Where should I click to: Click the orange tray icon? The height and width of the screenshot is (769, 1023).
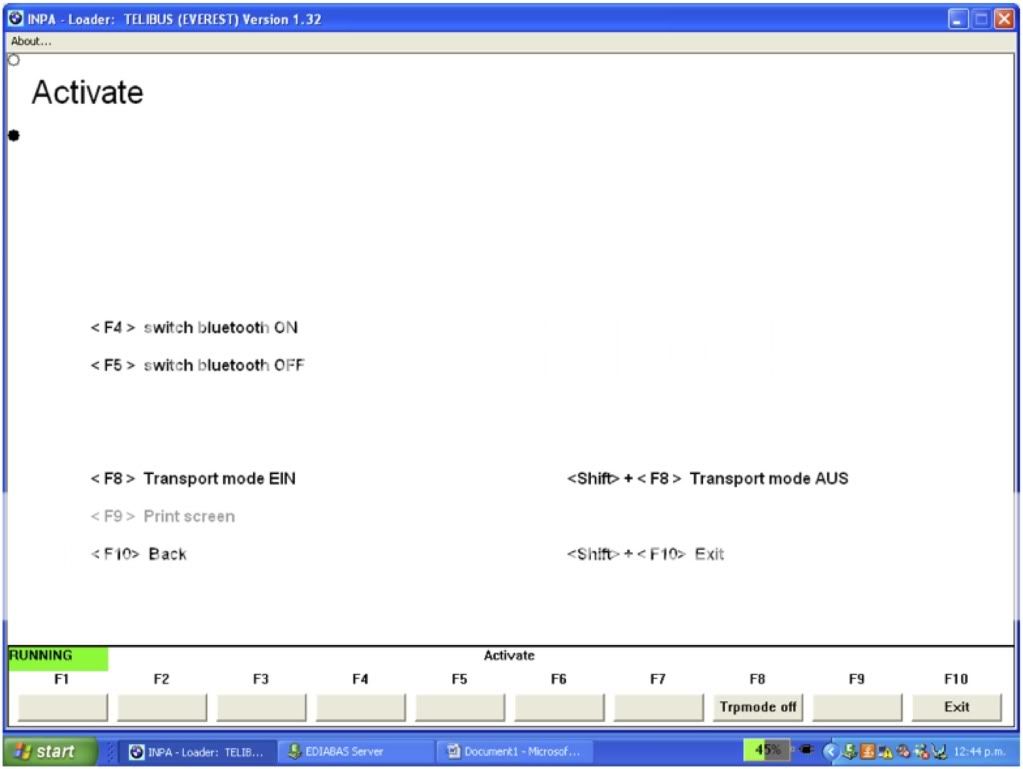866,752
